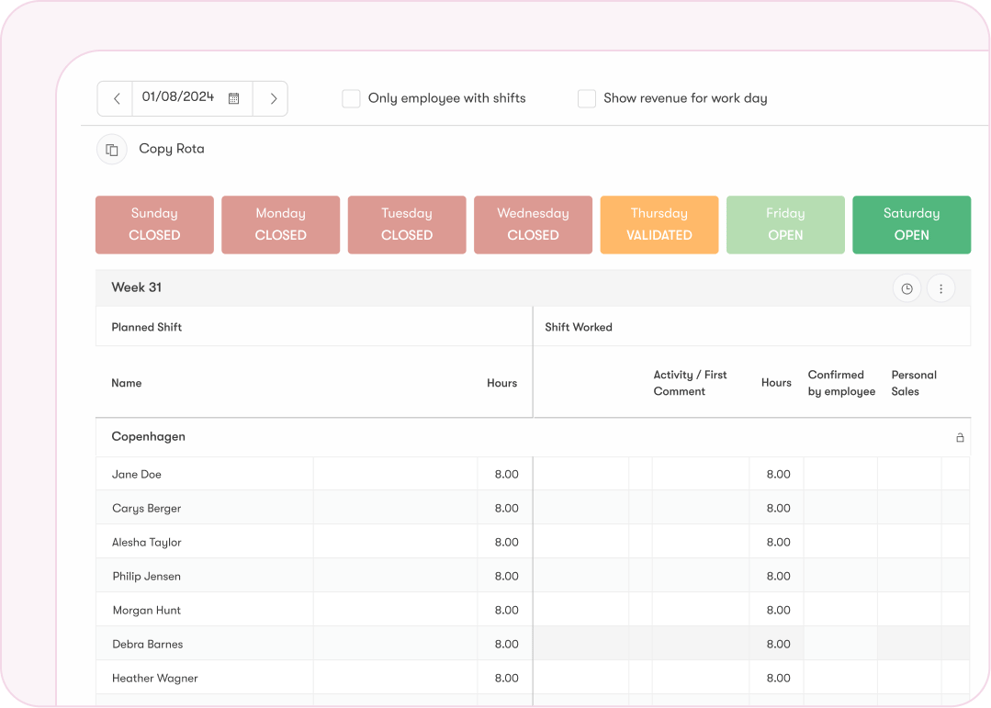Click the lock icon beside Copenhagen
The height and width of the screenshot is (708, 991).
[959, 437]
